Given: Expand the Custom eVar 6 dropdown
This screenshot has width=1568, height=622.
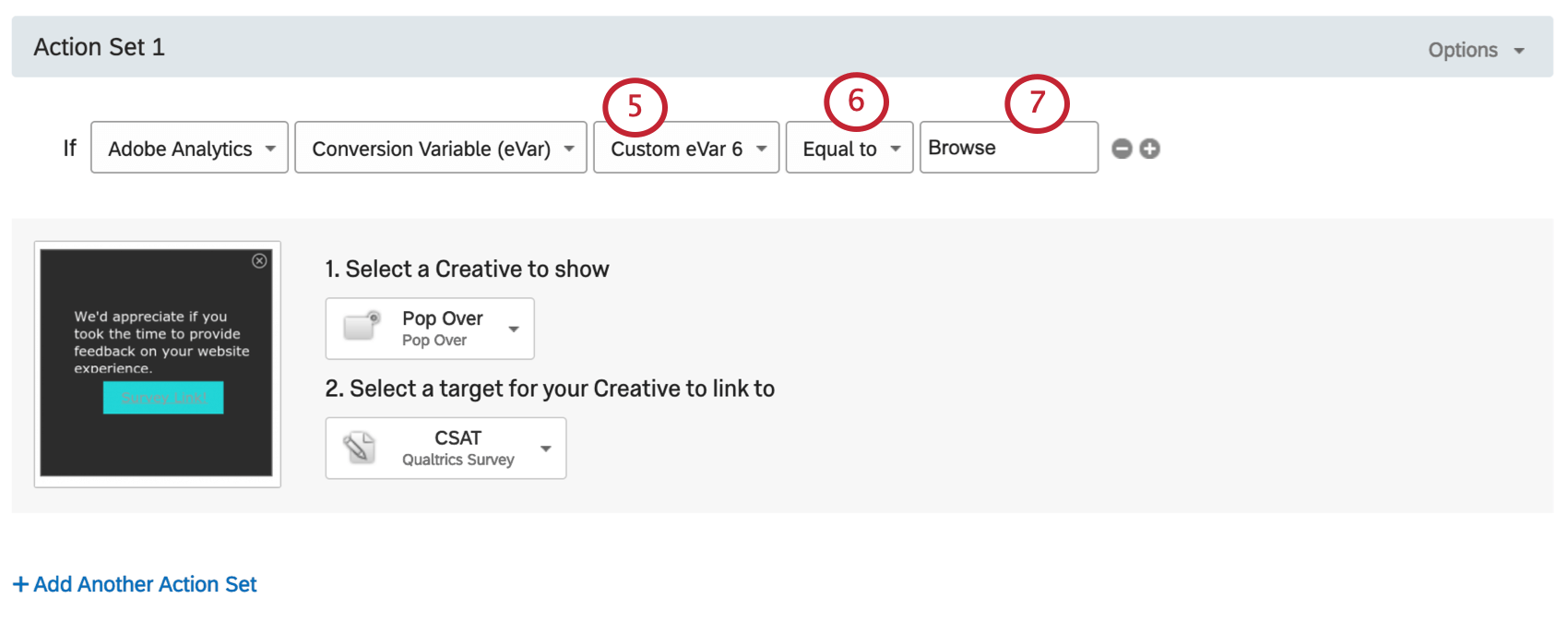Looking at the screenshot, I should click(x=686, y=148).
